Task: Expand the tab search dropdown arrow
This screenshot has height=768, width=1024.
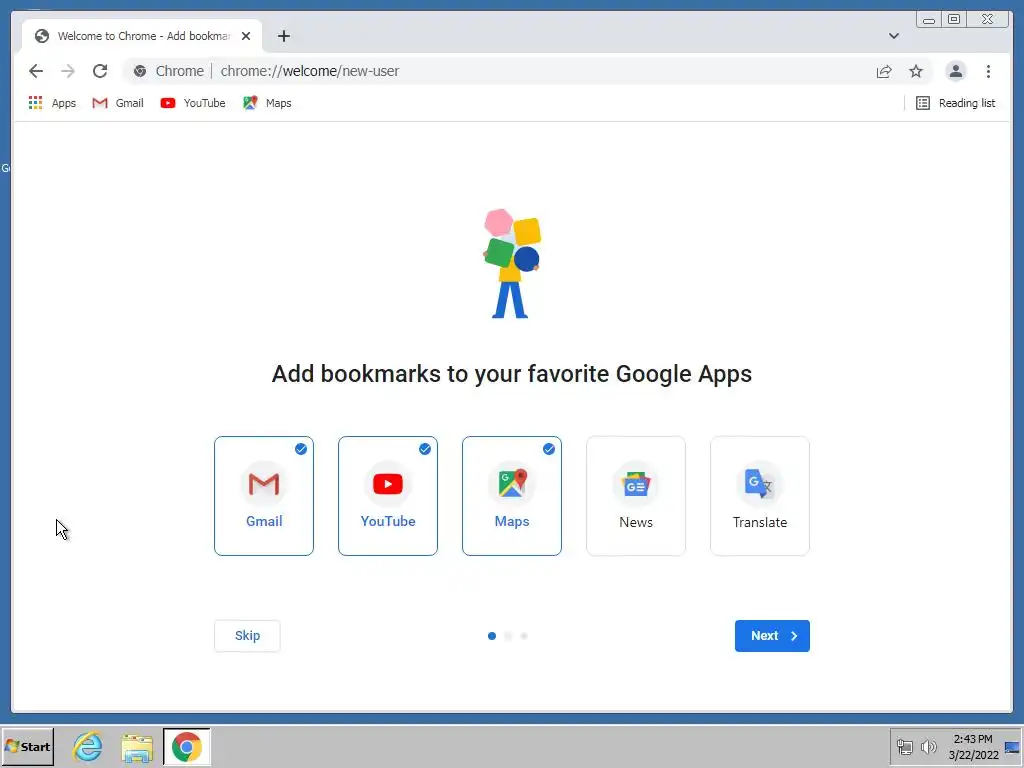Action: click(x=893, y=36)
